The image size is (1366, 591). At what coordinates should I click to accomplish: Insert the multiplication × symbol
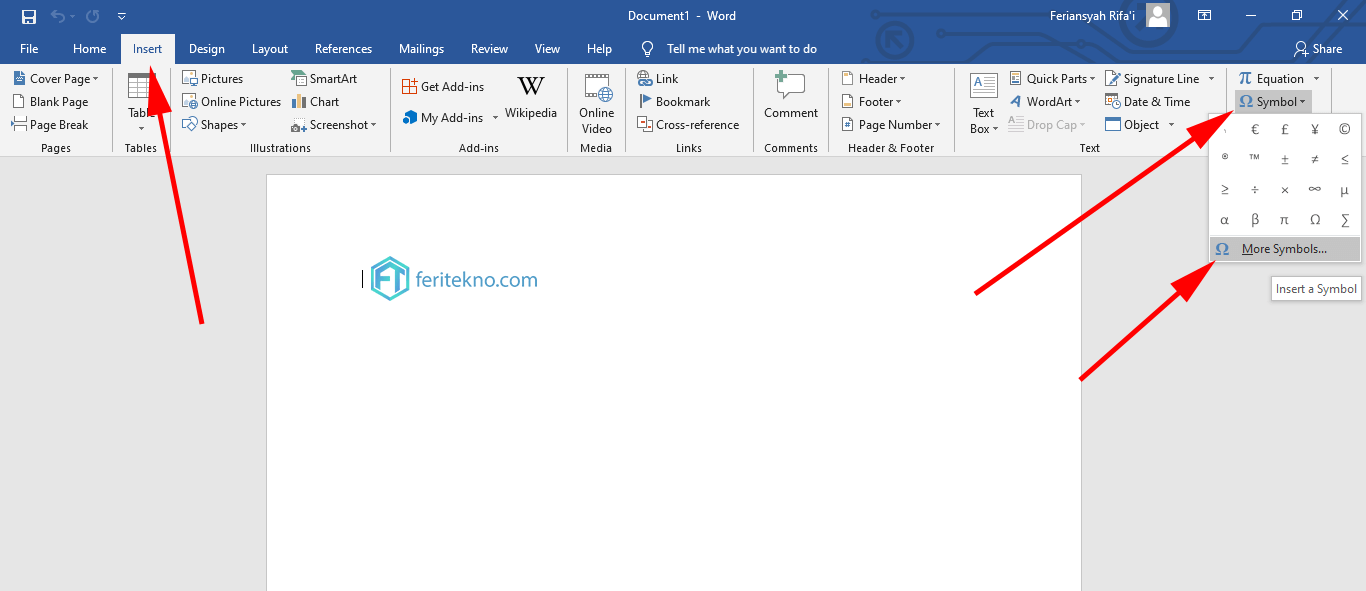(x=1285, y=189)
